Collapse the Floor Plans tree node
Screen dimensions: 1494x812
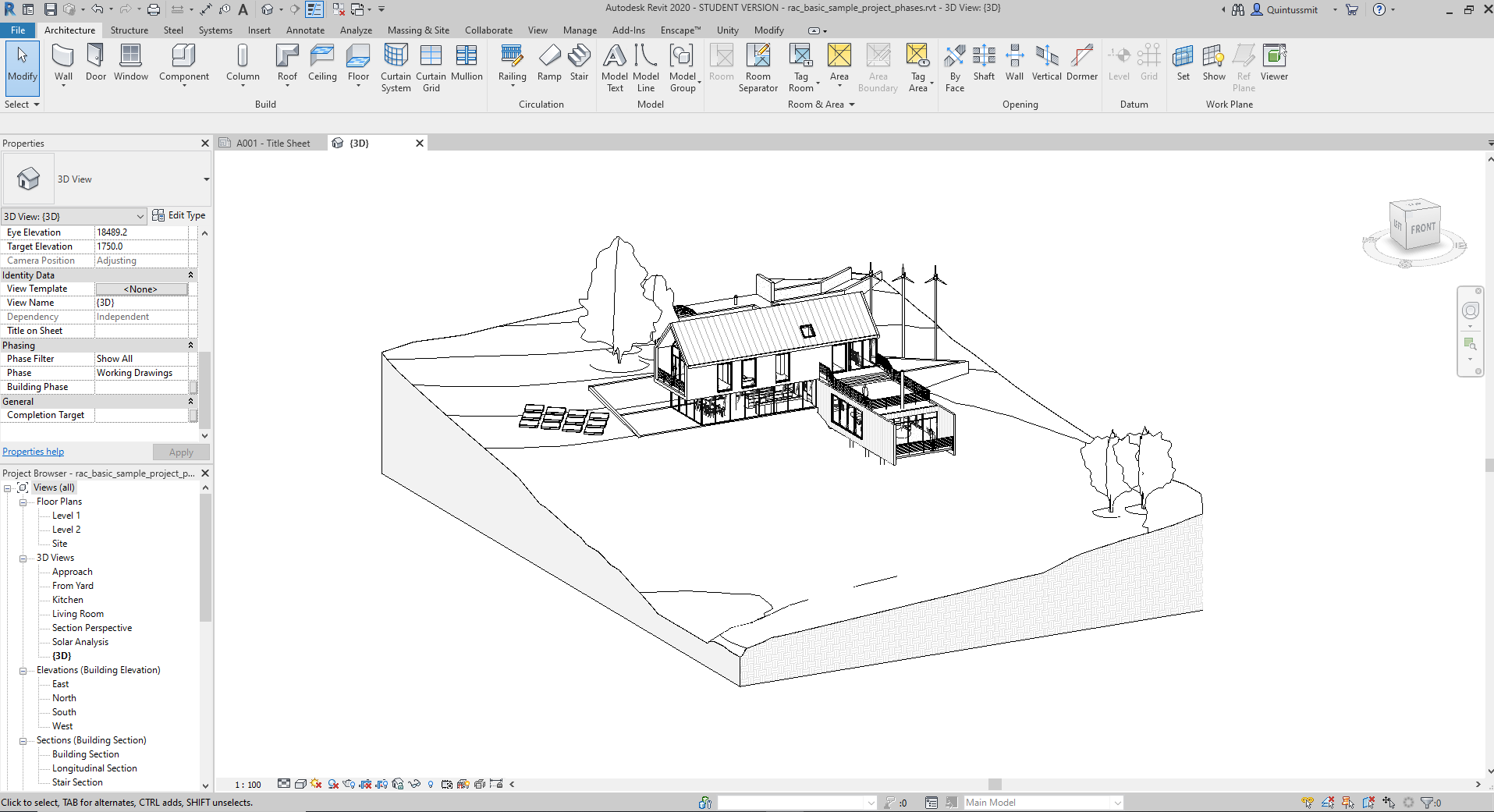coord(23,502)
